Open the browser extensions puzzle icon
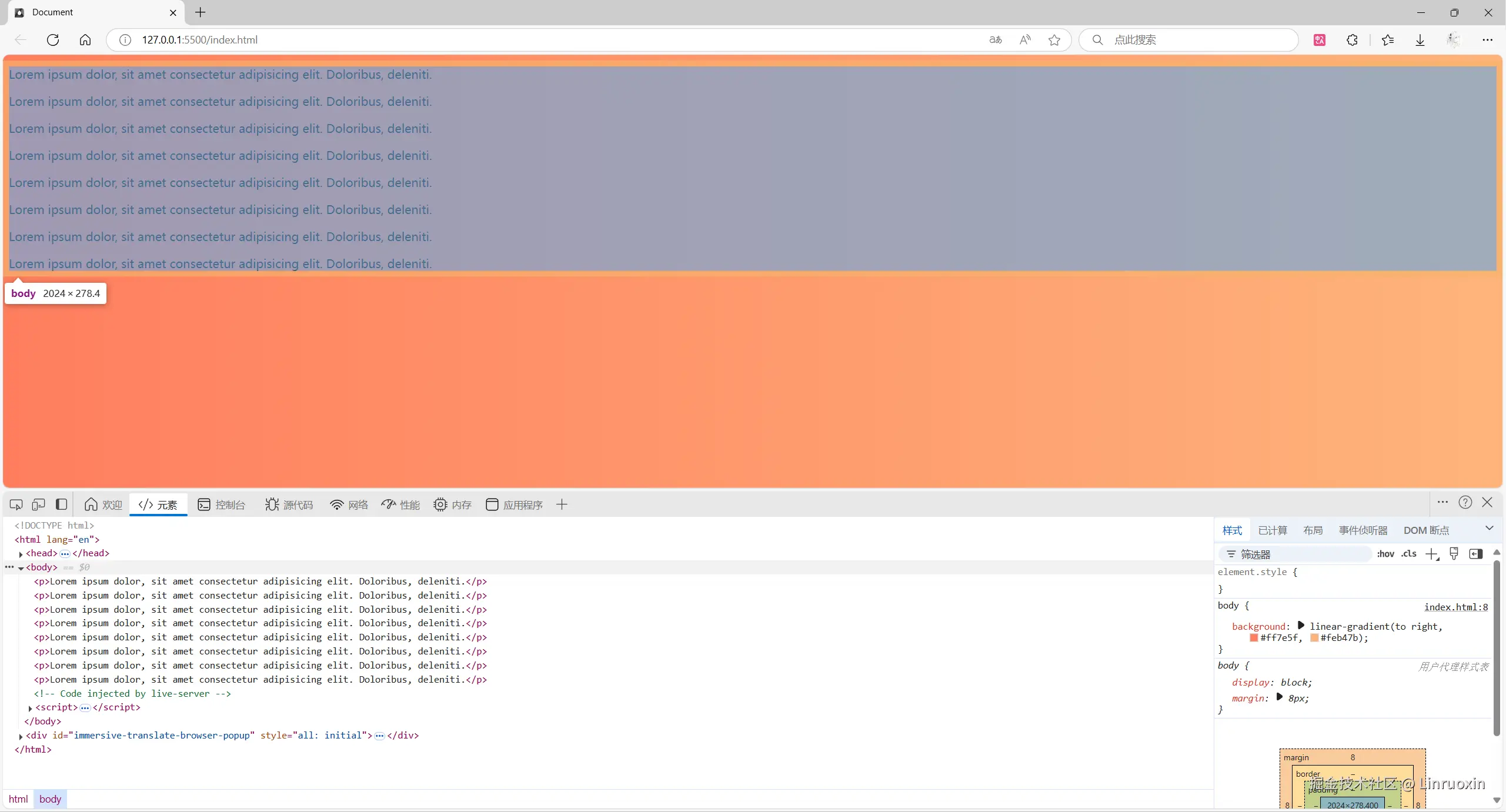 [1352, 40]
